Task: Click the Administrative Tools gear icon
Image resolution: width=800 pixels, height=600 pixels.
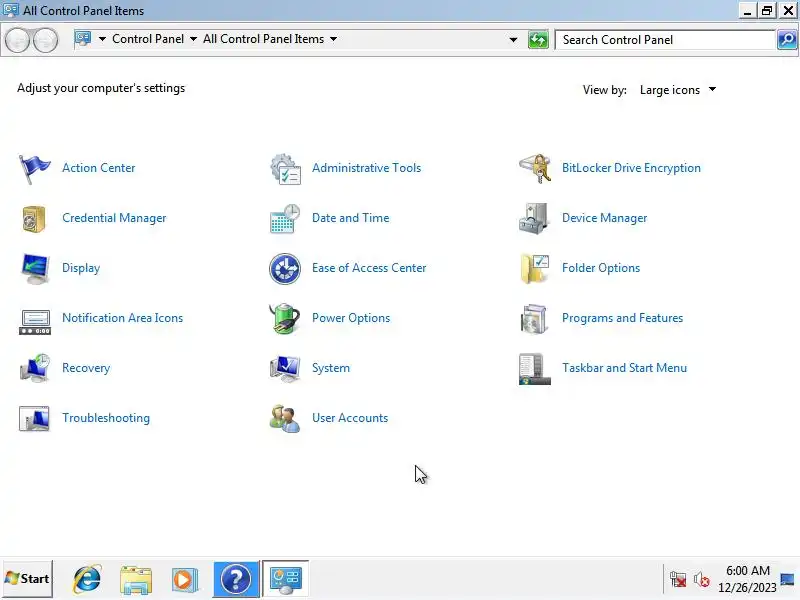Action: click(x=285, y=168)
